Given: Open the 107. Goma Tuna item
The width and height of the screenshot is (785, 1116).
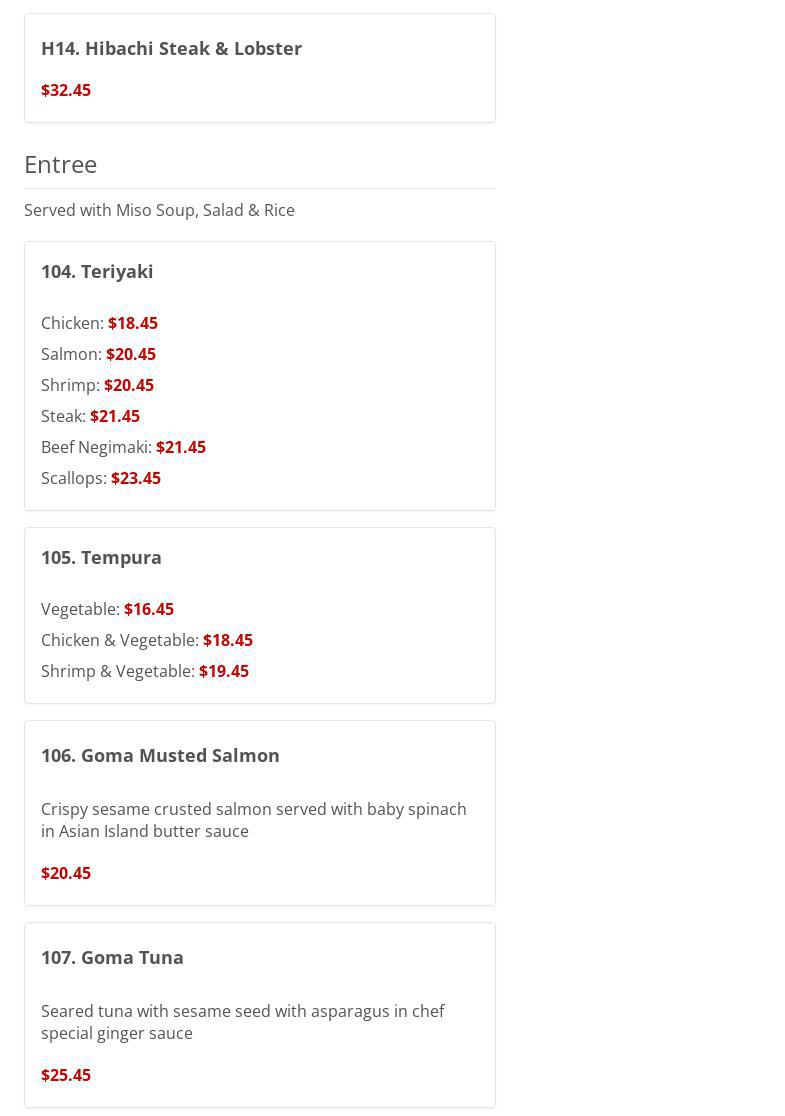Looking at the screenshot, I should click(112, 957).
